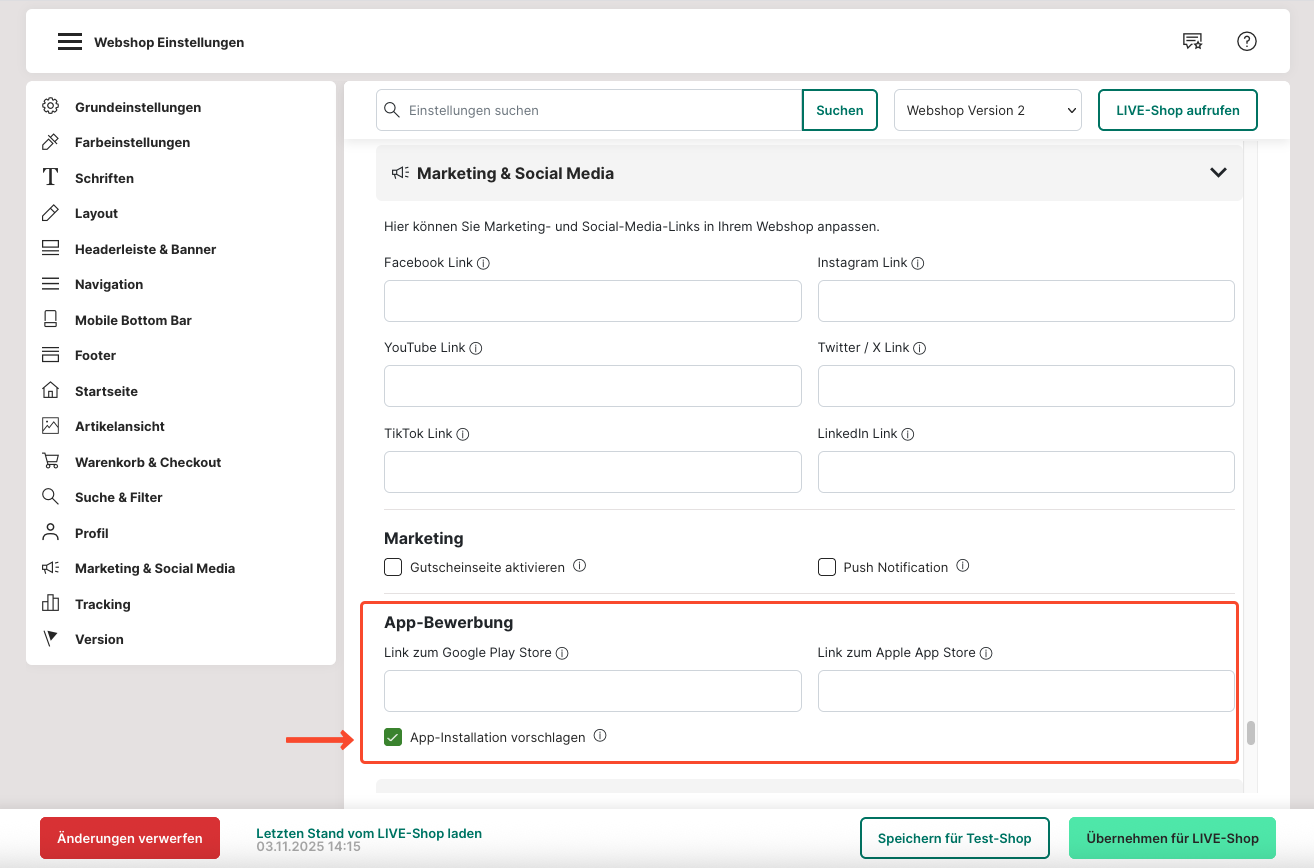Click info icon next to Link zum Apple App Store
This screenshot has height=868, width=1314.
[x=986, y=653]
